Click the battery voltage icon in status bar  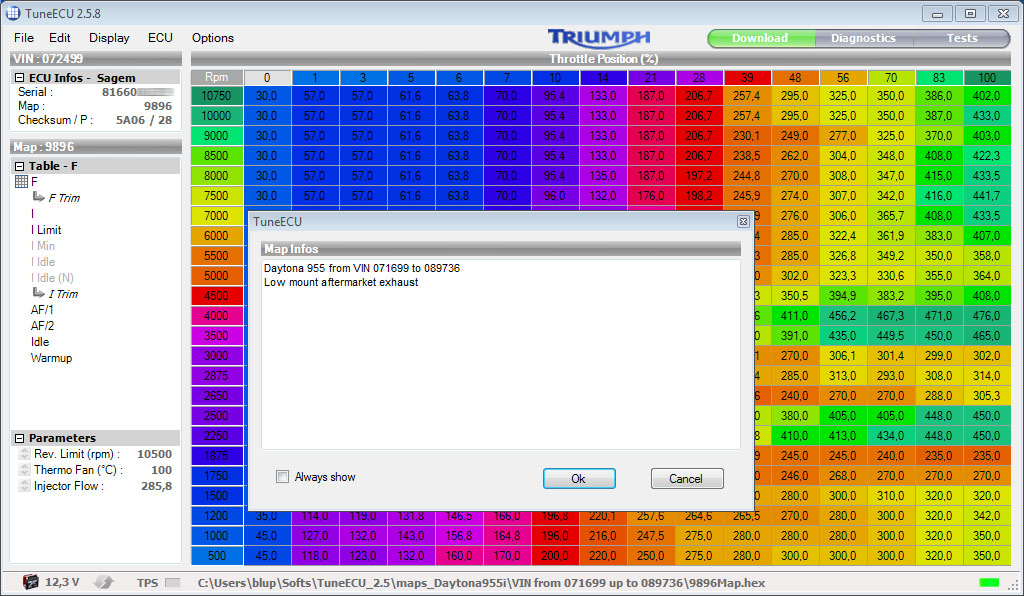pyautogui.click(x=30, y=582)
